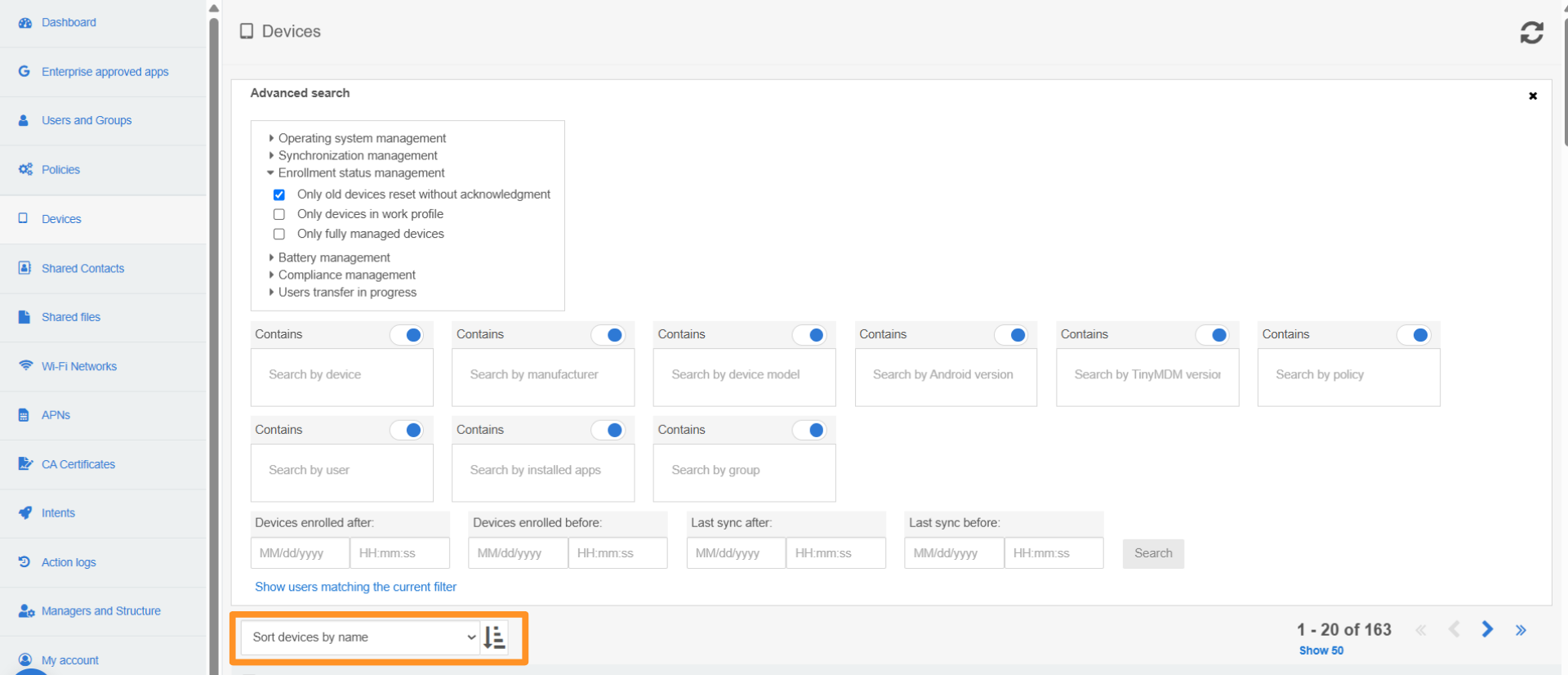Open Users and Groups in sidebar

(87, 120)
